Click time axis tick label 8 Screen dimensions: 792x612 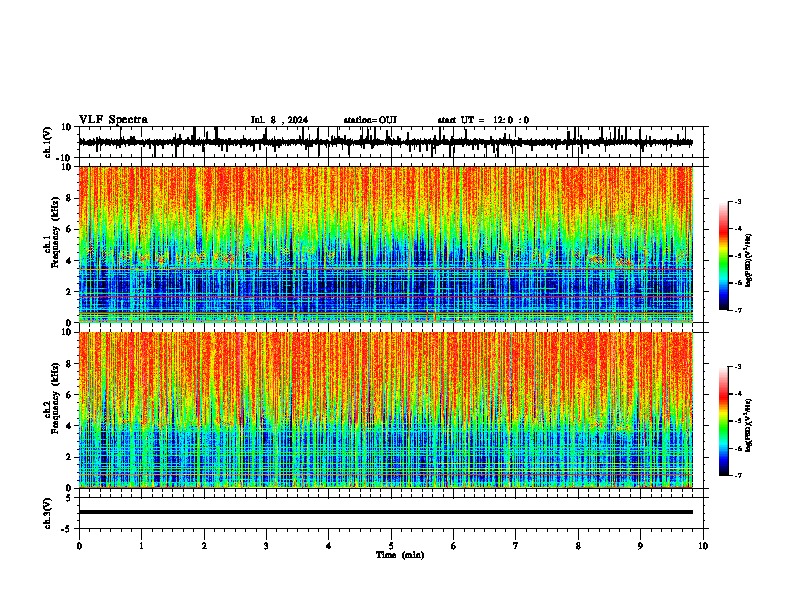[x=578, y=546]
